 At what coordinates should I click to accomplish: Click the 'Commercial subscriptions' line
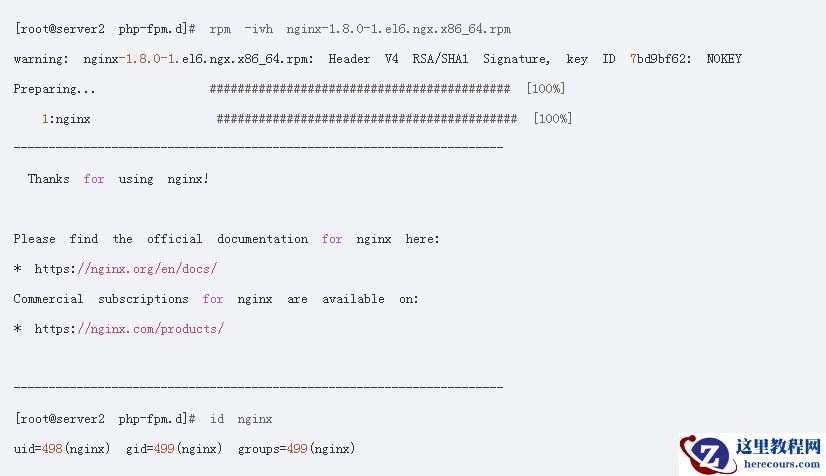pos(216,299)
